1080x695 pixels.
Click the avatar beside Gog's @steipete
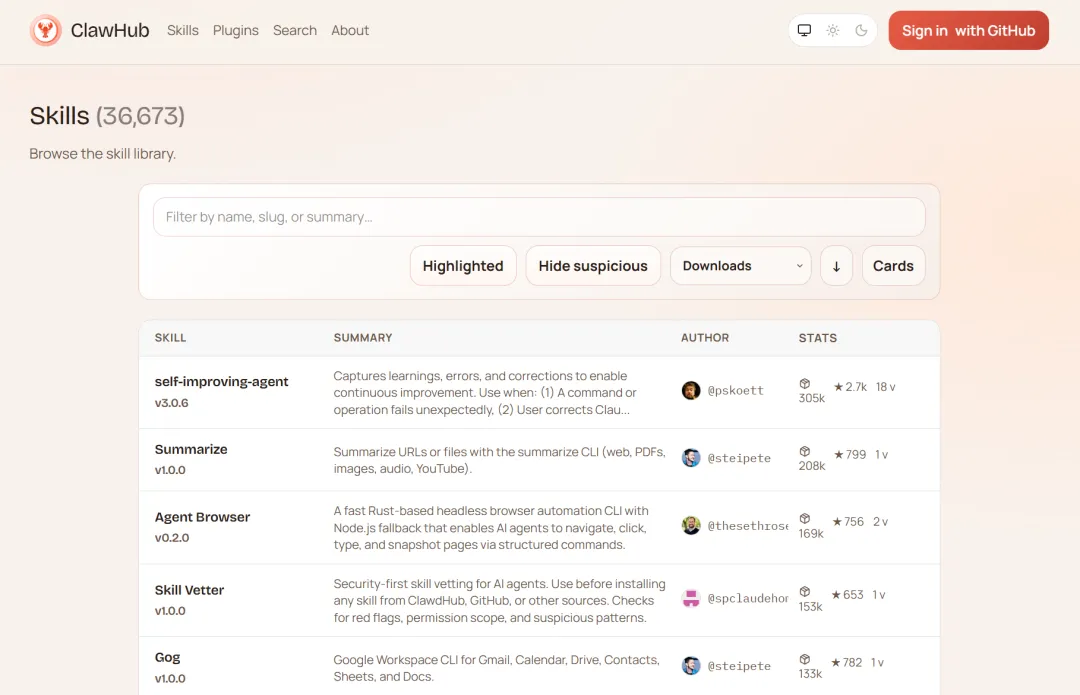(691, 665)
